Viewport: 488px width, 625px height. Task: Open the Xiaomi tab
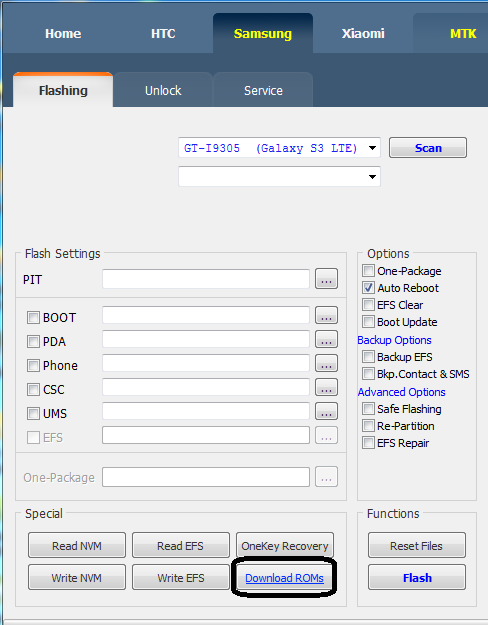click(x=363, y=33)
